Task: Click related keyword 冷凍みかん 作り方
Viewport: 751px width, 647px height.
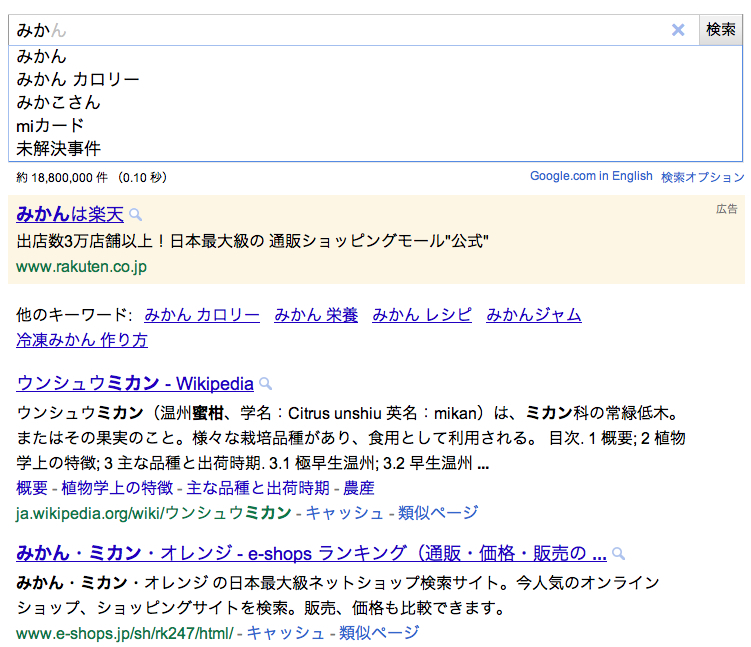Action: tap(82, 340)
